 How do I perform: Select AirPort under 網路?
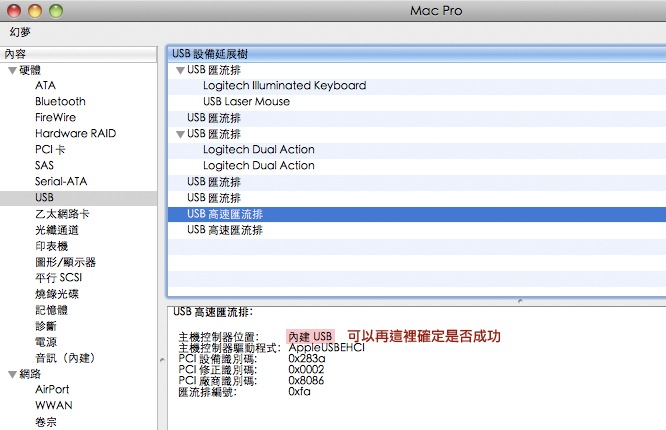pos(52,390)
